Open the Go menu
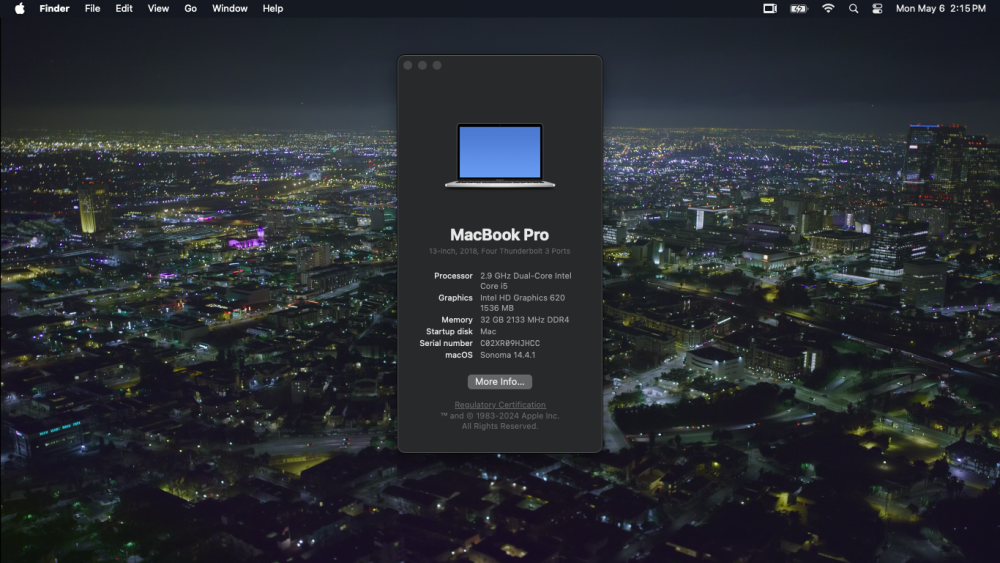Screen dimensions: 1000x563 190,8
